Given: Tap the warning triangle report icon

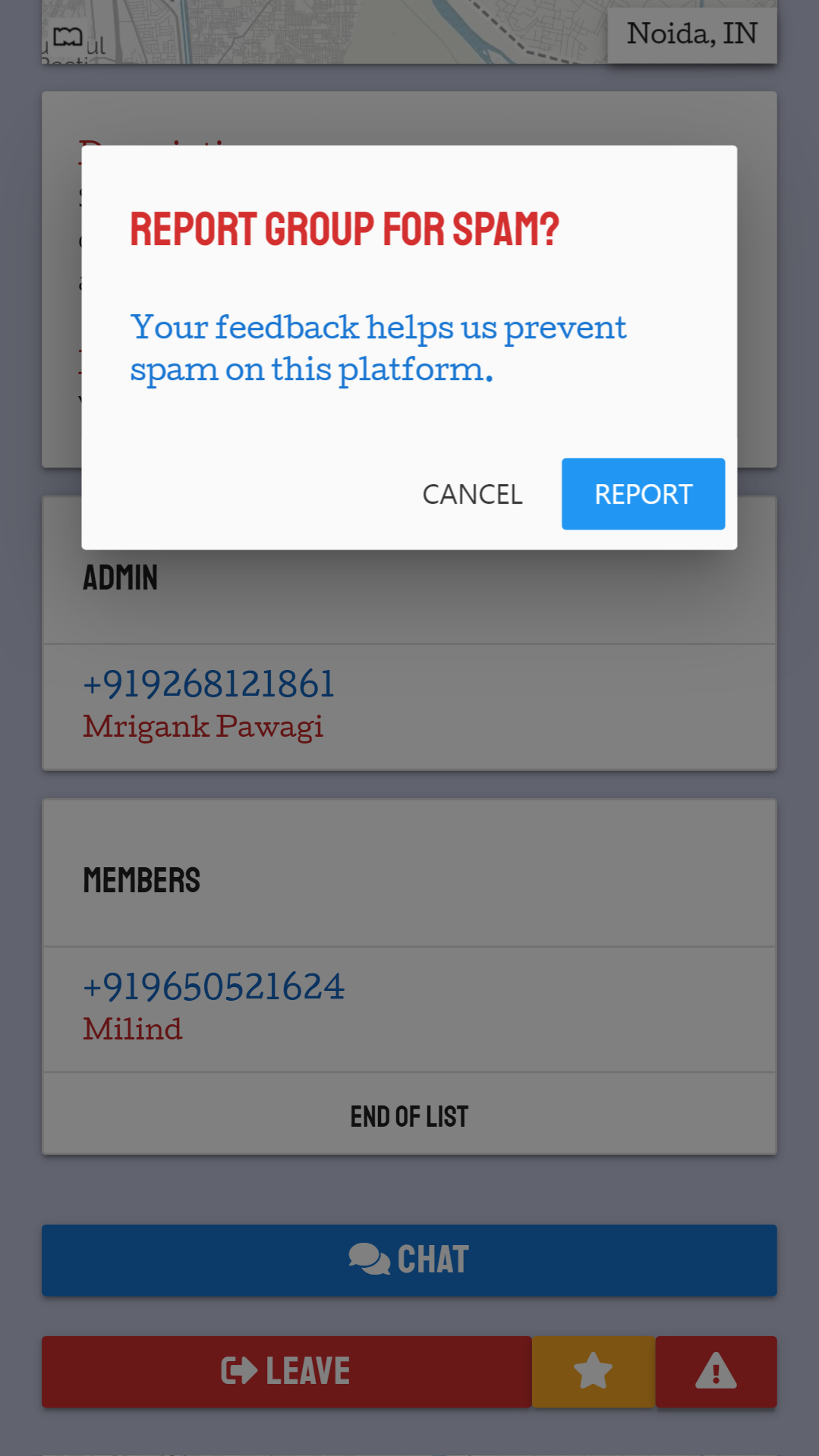Looking at the screenshot, I should coord(716,1372).
